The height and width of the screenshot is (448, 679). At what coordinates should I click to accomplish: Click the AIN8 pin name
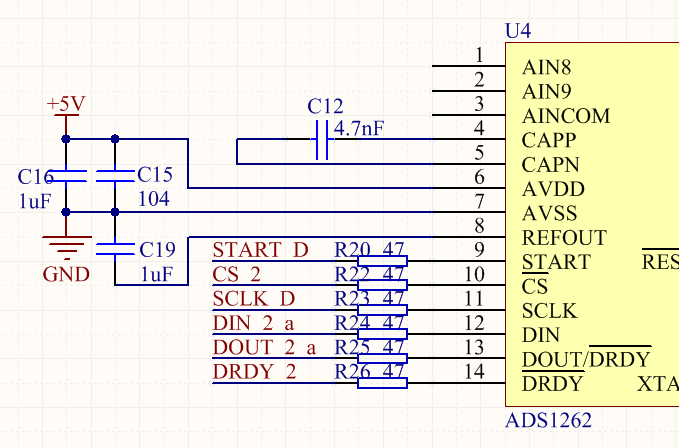[x=546, y=68]
